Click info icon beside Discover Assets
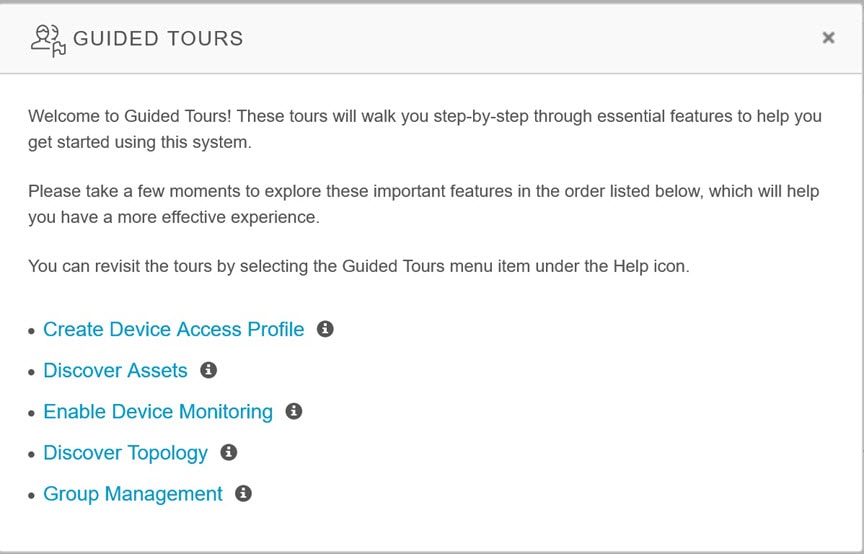864x554 pixels. pyautogui.click(x=208, y=370)
